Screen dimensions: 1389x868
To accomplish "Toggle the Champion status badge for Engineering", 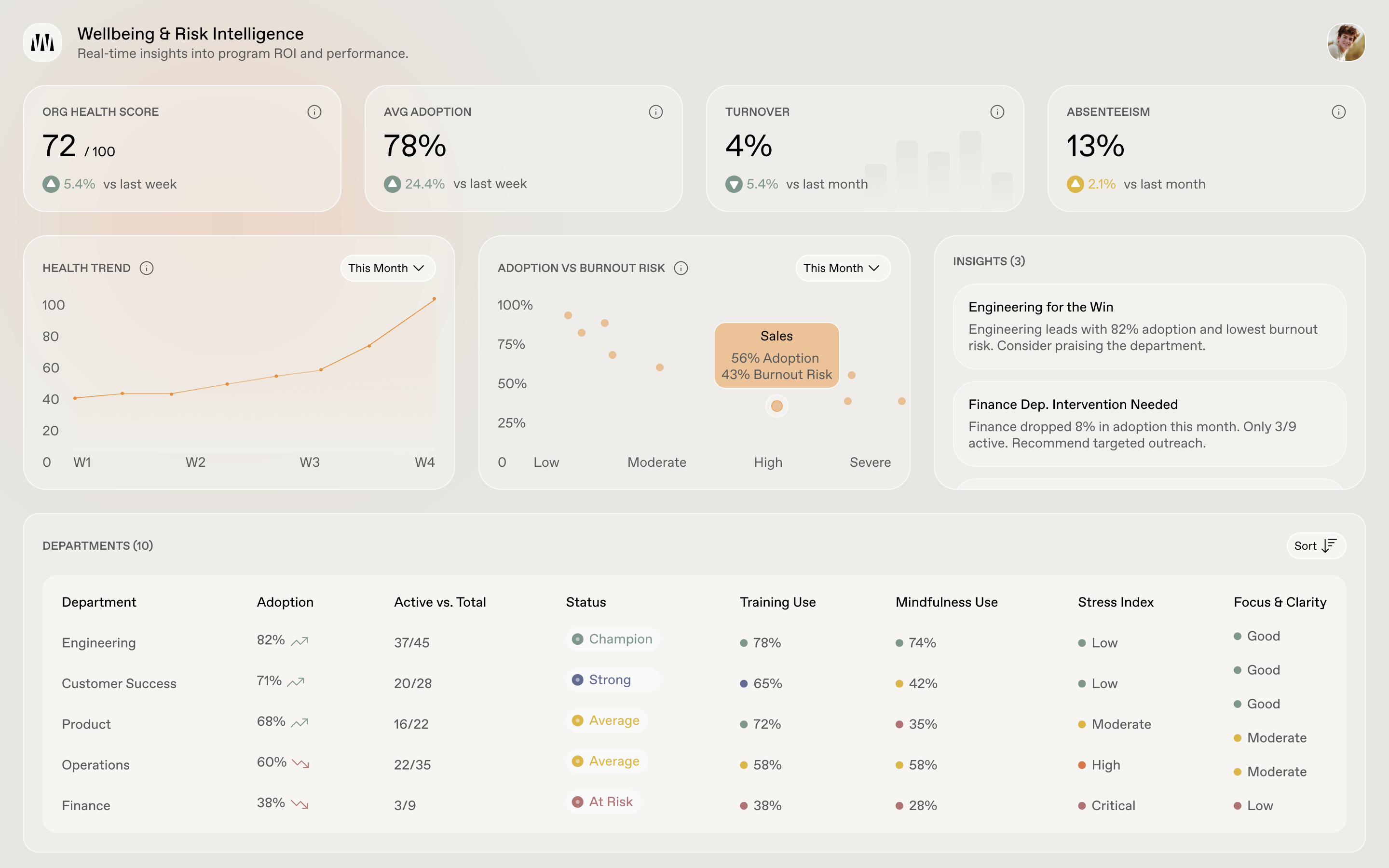I will [612, 638].
